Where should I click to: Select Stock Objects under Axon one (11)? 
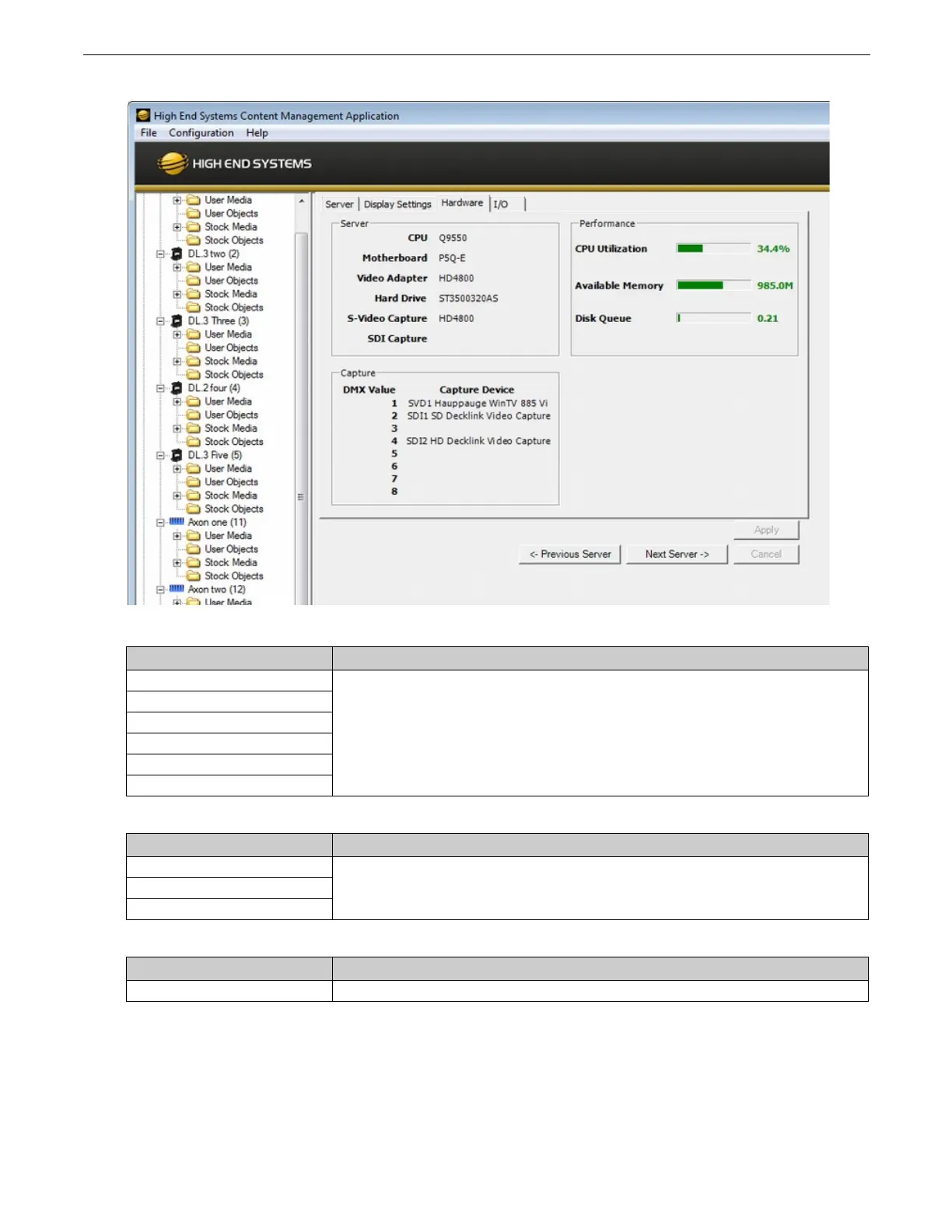(234, 576)
